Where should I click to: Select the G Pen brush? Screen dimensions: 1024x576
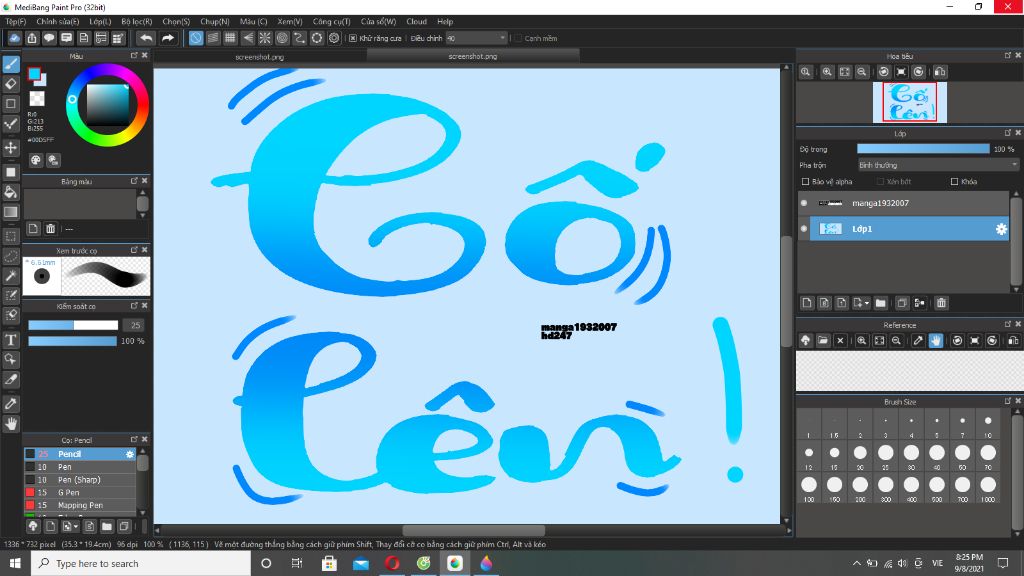pos(80,492)
